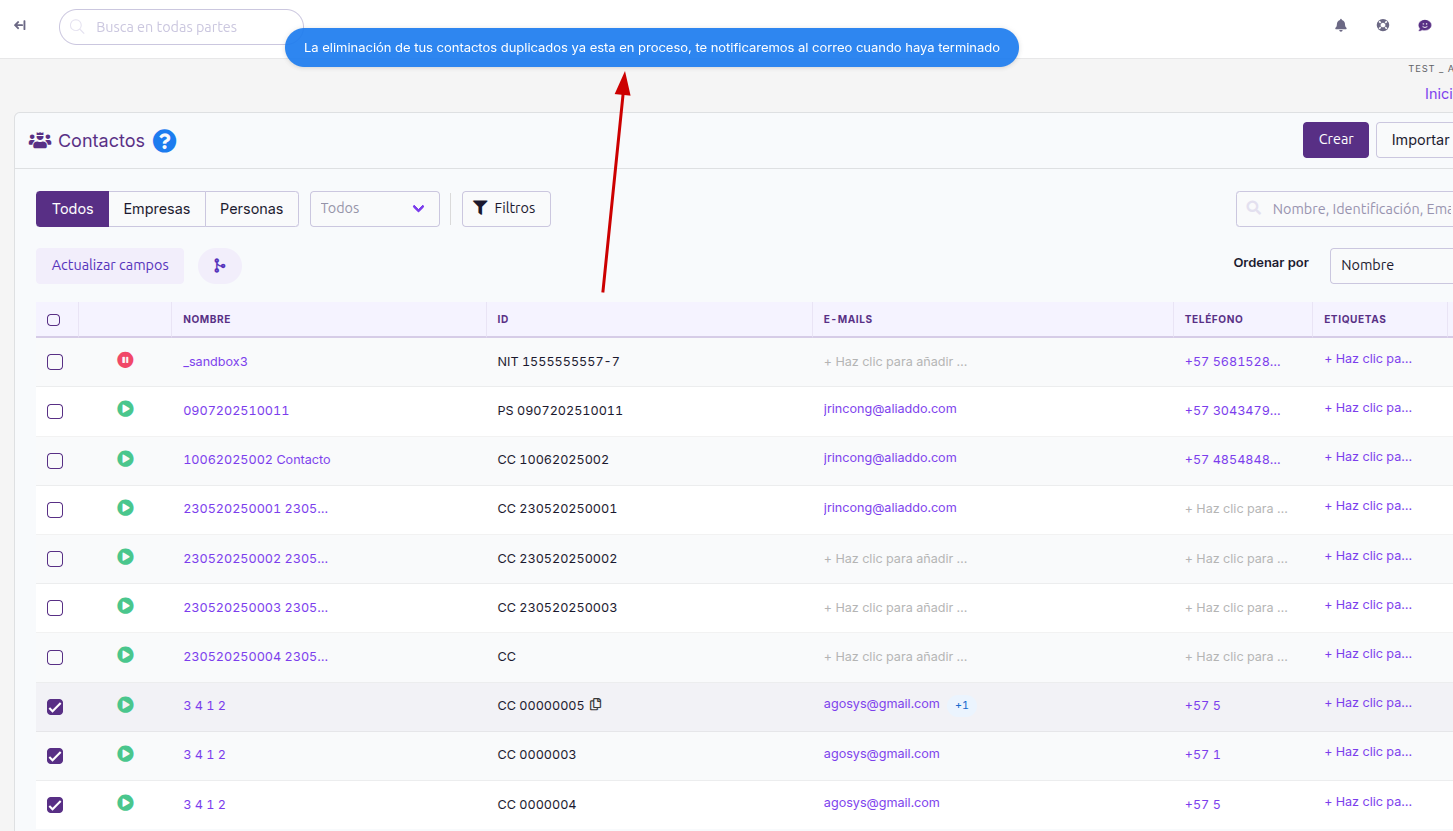Open the Filtros filter panel

pos(506,209)
